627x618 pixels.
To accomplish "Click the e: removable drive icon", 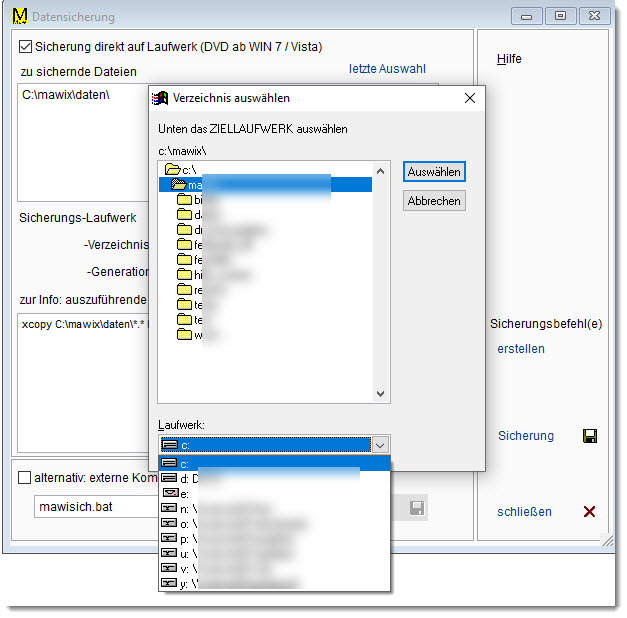I will 170,493.
